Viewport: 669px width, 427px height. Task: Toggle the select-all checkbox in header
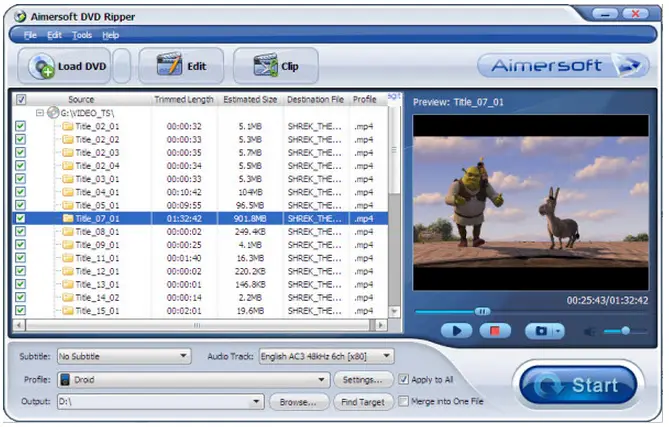click(20, 99)
